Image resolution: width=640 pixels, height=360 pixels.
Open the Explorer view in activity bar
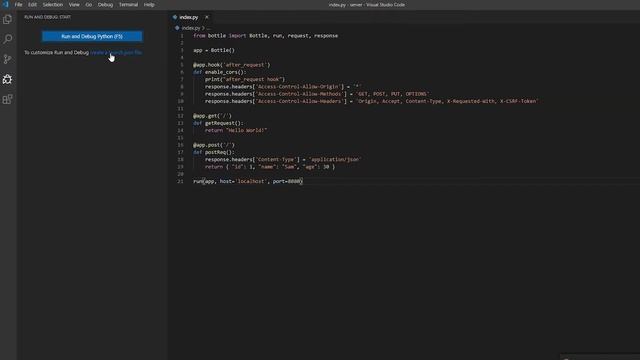tap(7, 19)
